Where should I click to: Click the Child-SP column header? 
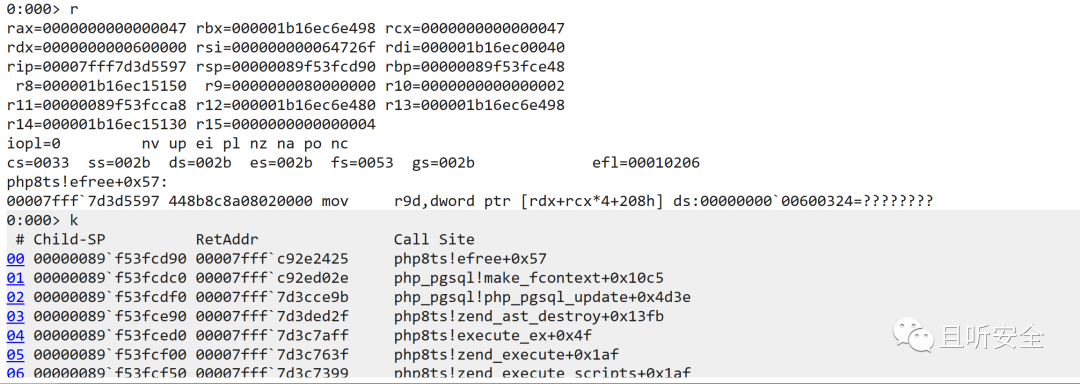tap(65, 239)
